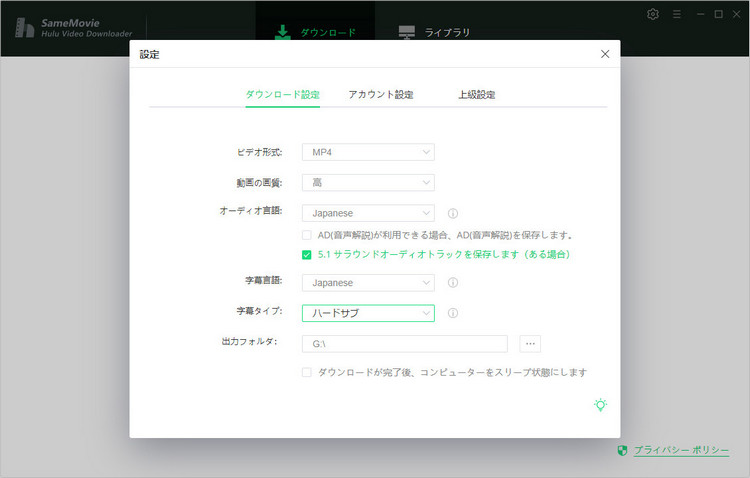
Task: Click the shield icon next to privacy policy
Action: [x=622, y=450]
